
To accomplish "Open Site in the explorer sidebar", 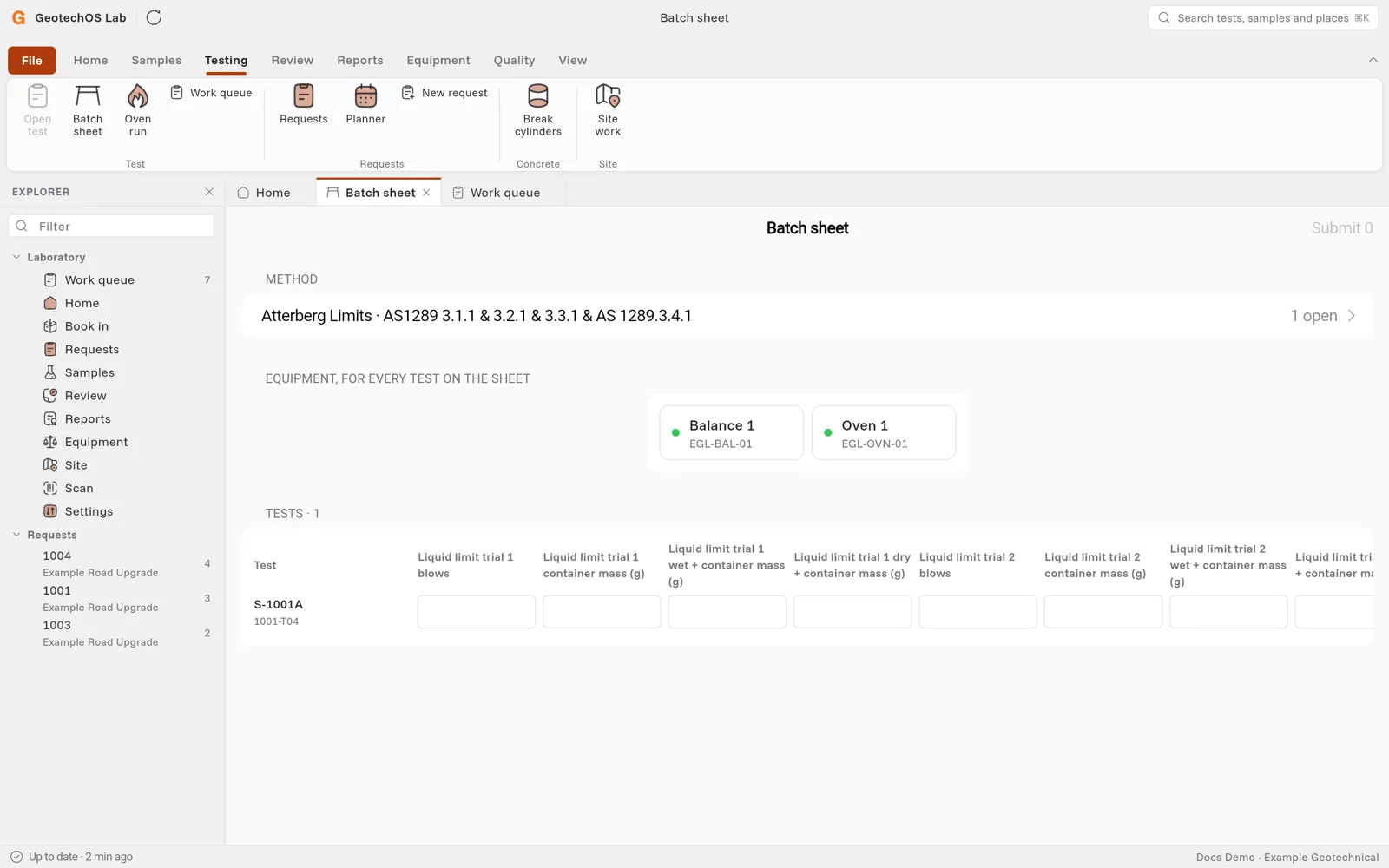I will click(x=111, y=465).
